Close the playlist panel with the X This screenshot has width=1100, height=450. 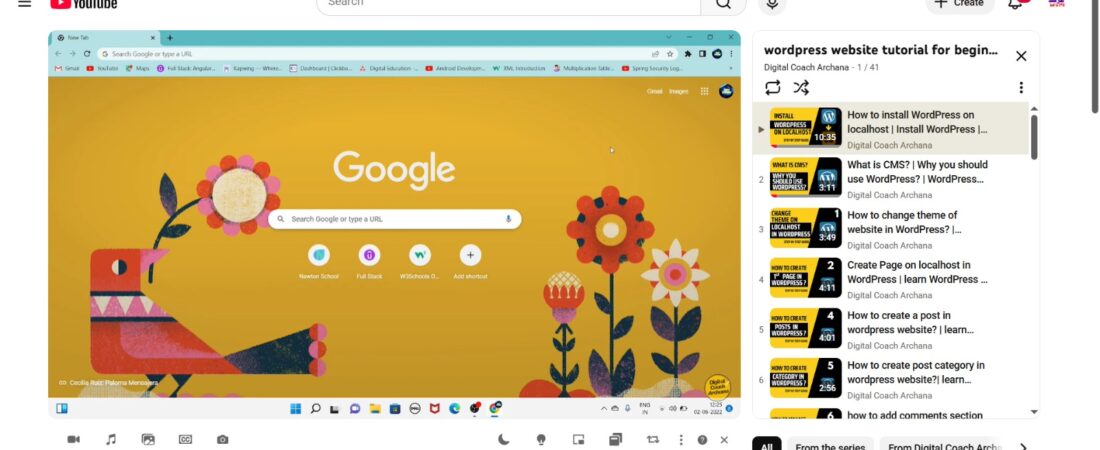[1021, 56]
